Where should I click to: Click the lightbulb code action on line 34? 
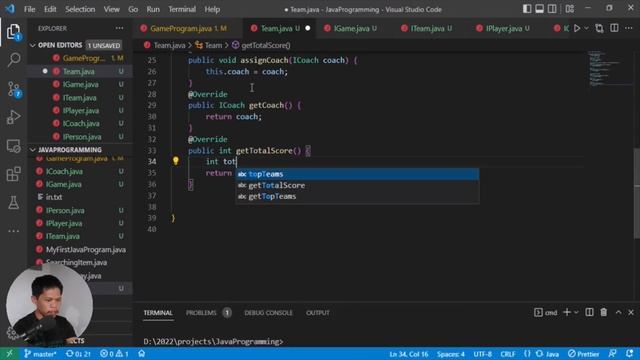coord(176,161)
